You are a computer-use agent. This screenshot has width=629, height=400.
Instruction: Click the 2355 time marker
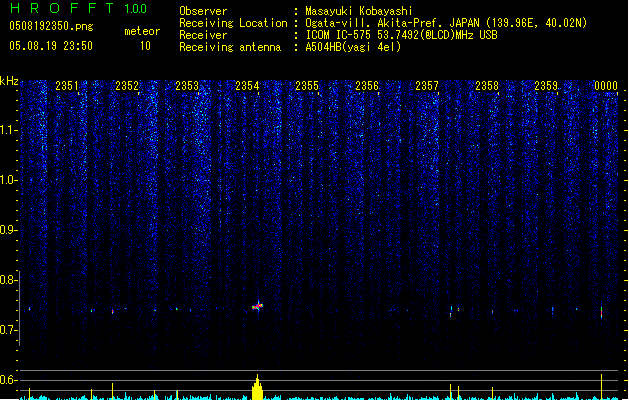tap(307, 85)
